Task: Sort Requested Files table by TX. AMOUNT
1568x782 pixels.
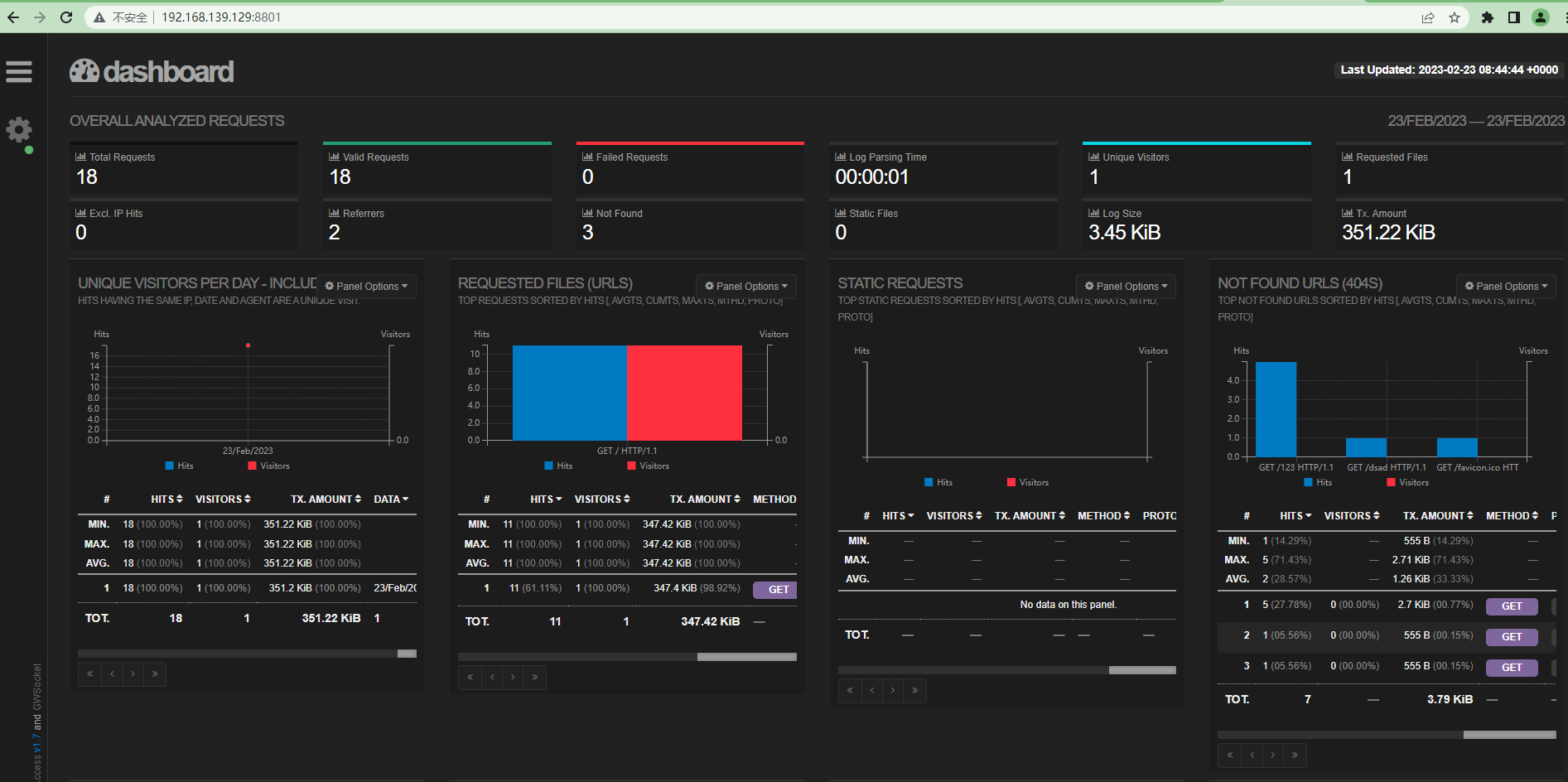Action: [706, 500]
